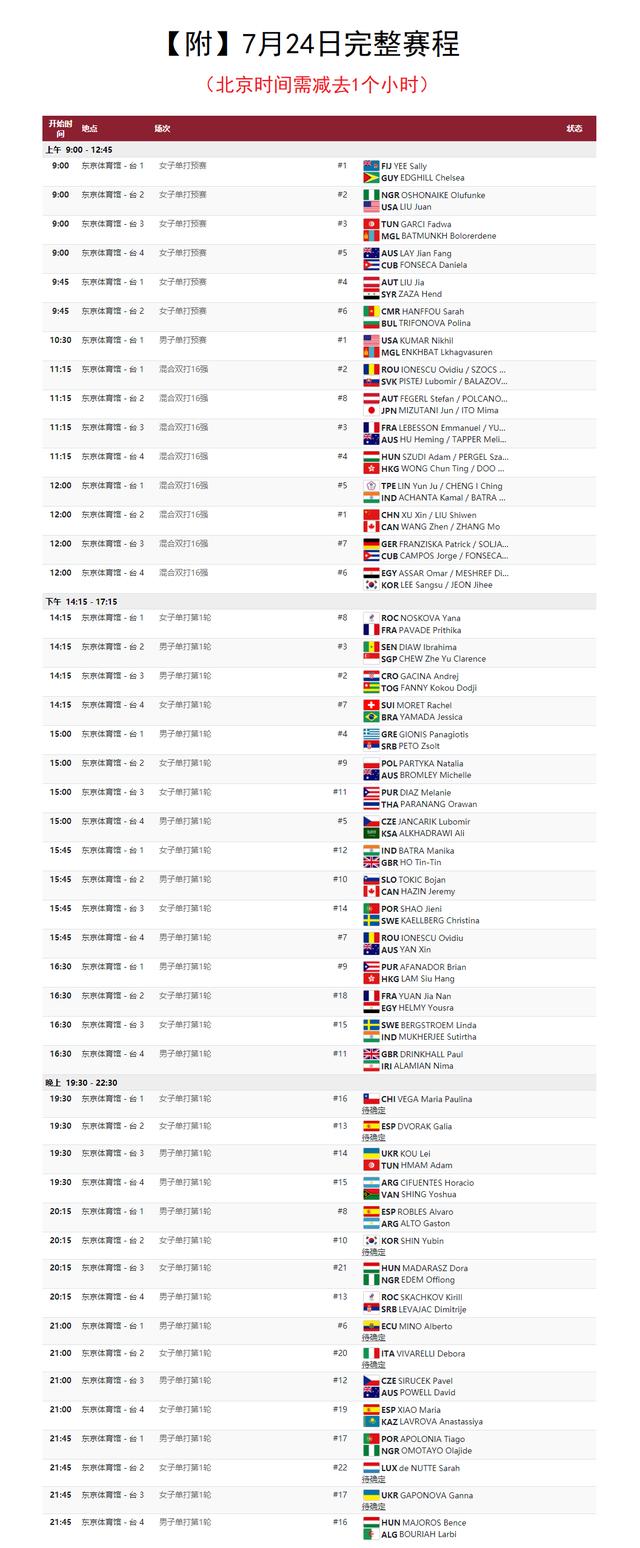Select the Swiss flag next to MORET Rachel
The width and height of the screenshot is (640, 1548).
click(371, 705)
